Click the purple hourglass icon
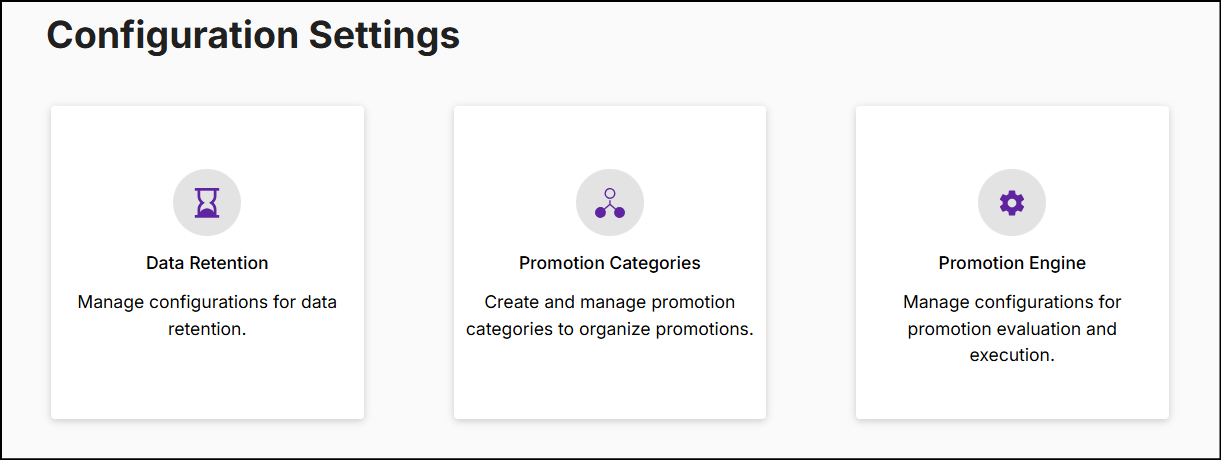The height and width of the screenshot is (460, 1221). tap(207, 203)
